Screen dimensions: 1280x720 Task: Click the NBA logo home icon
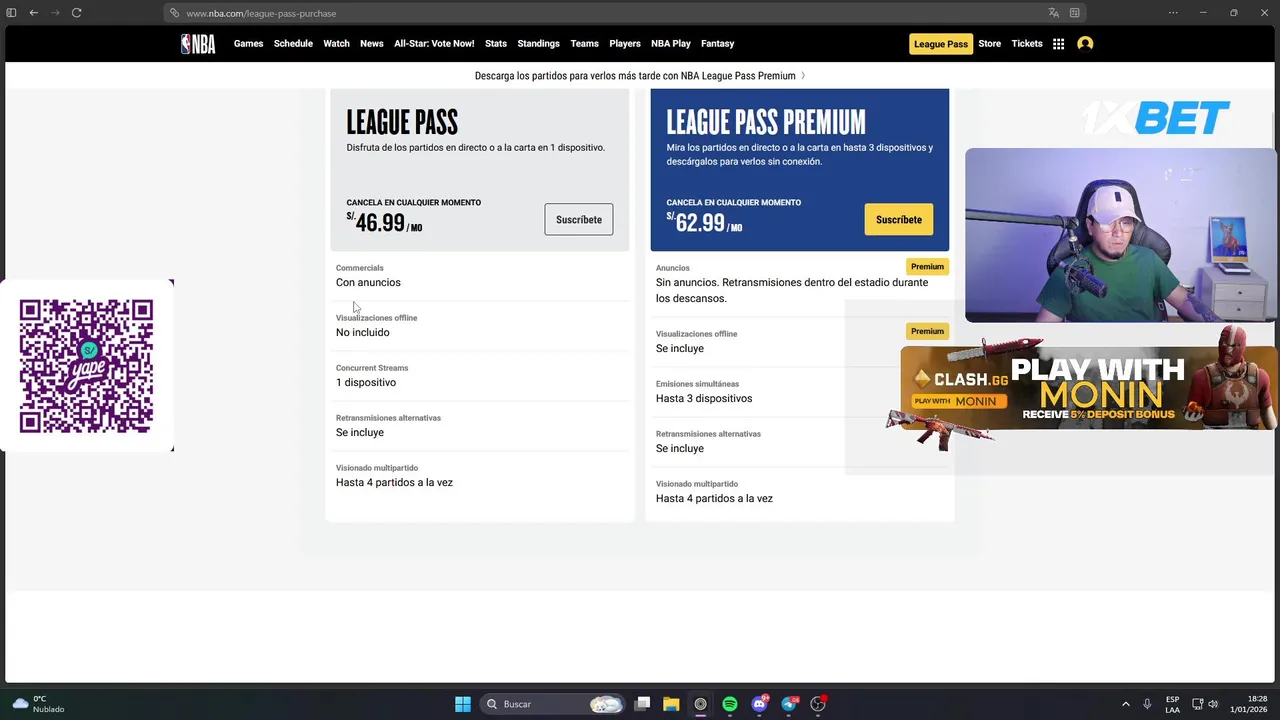(x=197, y=44)
